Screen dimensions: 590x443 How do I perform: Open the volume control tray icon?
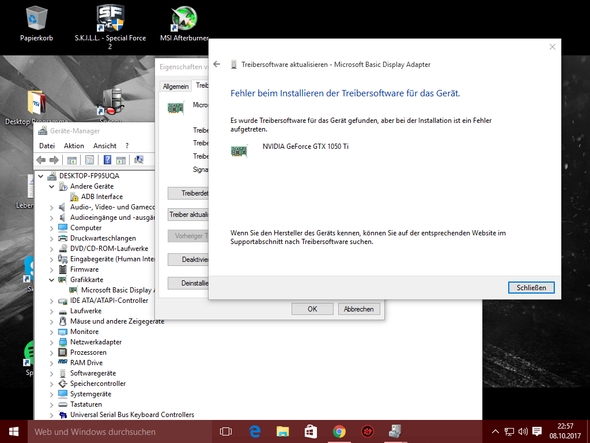pos(523,432)
